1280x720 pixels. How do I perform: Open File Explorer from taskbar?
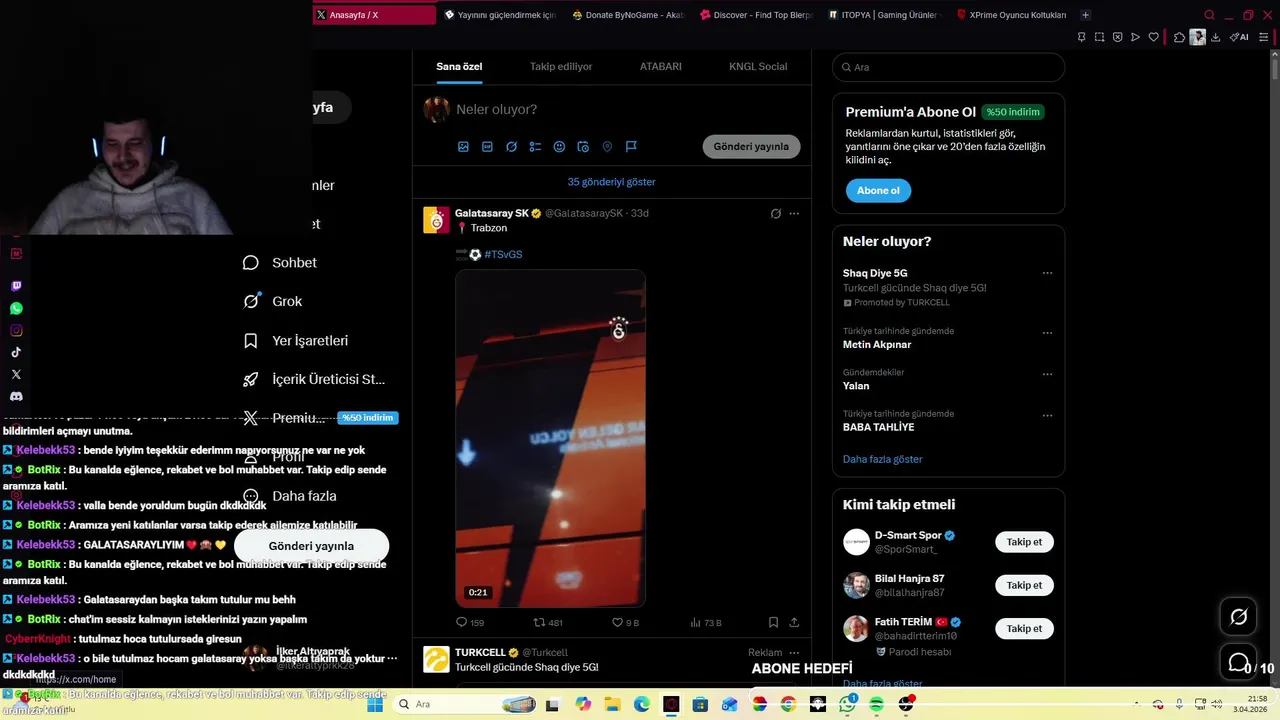(612, 704)
